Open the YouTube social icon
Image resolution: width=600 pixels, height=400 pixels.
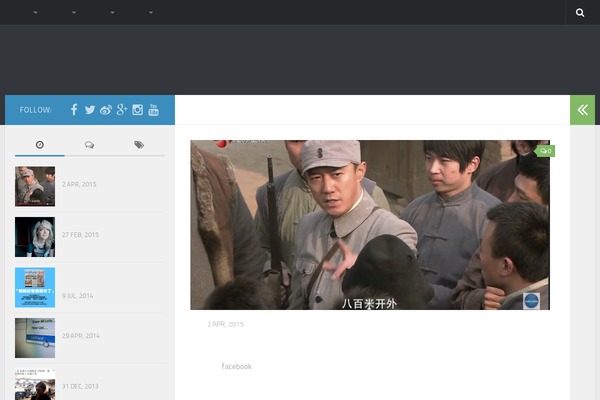pos(153,110)
